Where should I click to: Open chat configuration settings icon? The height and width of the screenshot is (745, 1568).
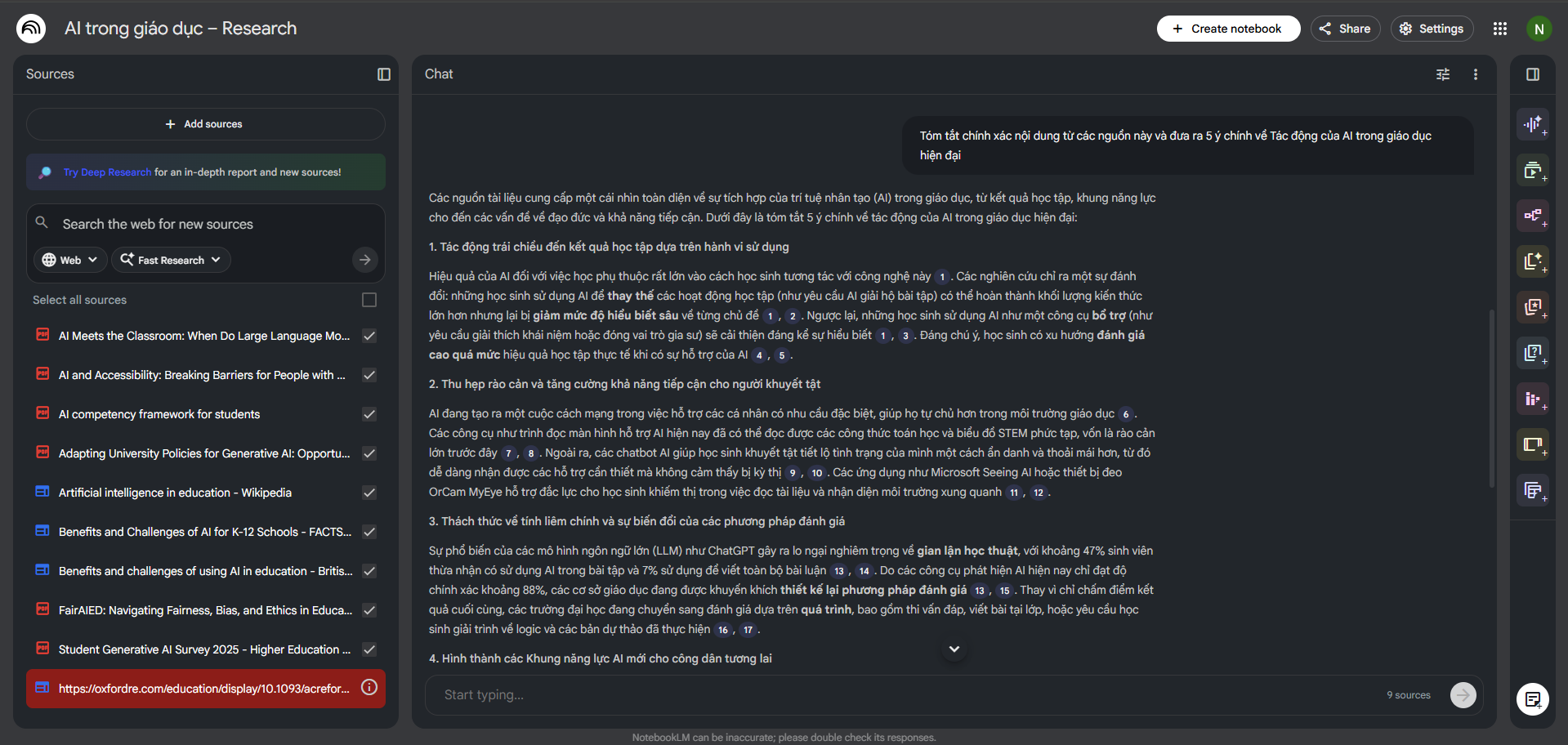[1443, 74]
